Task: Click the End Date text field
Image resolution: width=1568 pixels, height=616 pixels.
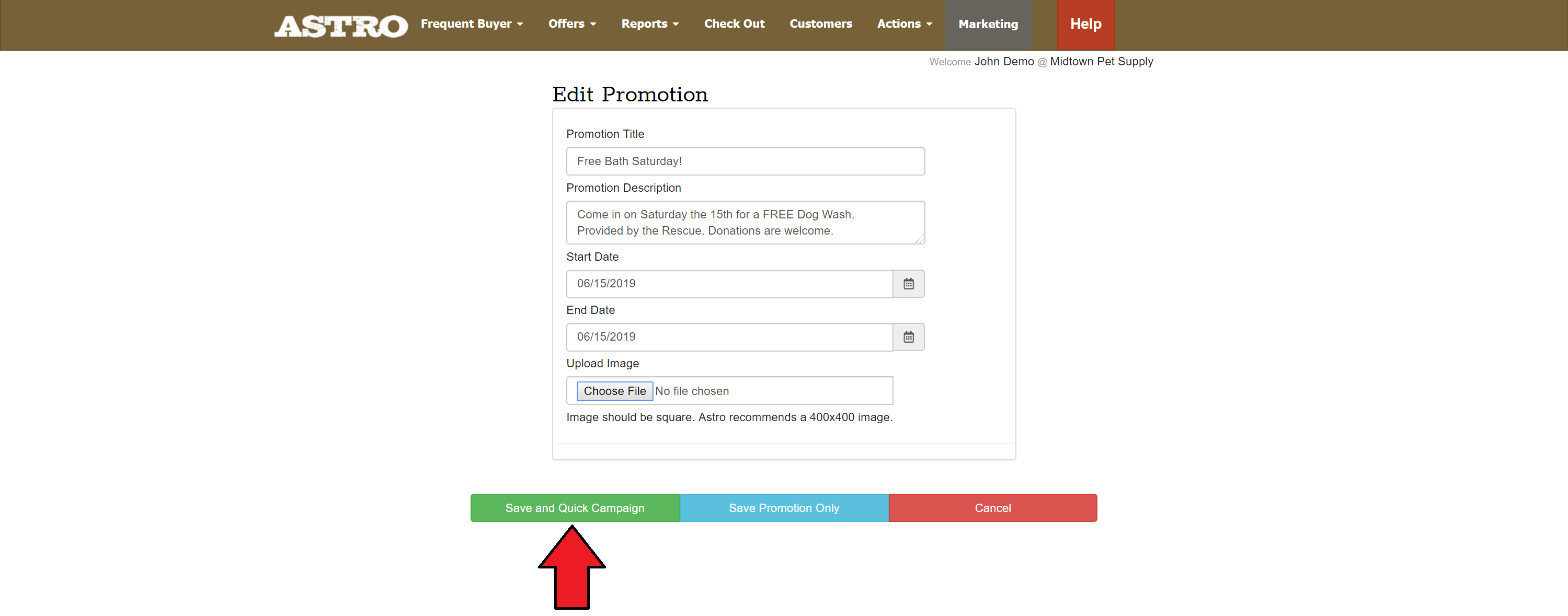Action: [729, 337]
